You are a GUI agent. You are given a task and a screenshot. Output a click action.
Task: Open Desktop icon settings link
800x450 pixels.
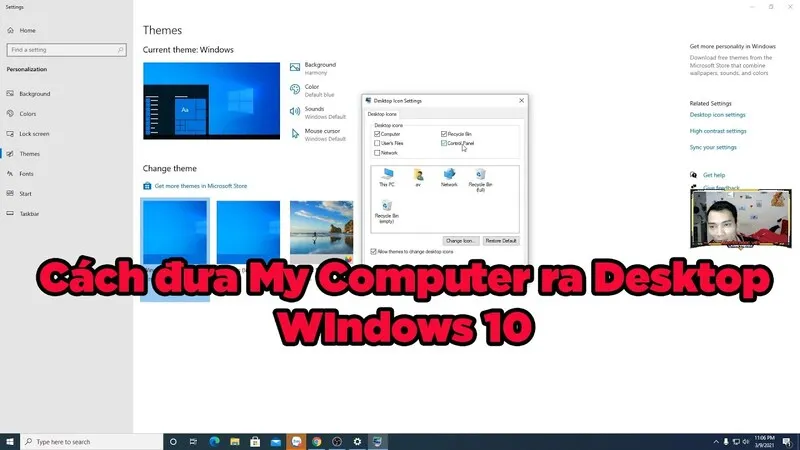pos(717,115)
